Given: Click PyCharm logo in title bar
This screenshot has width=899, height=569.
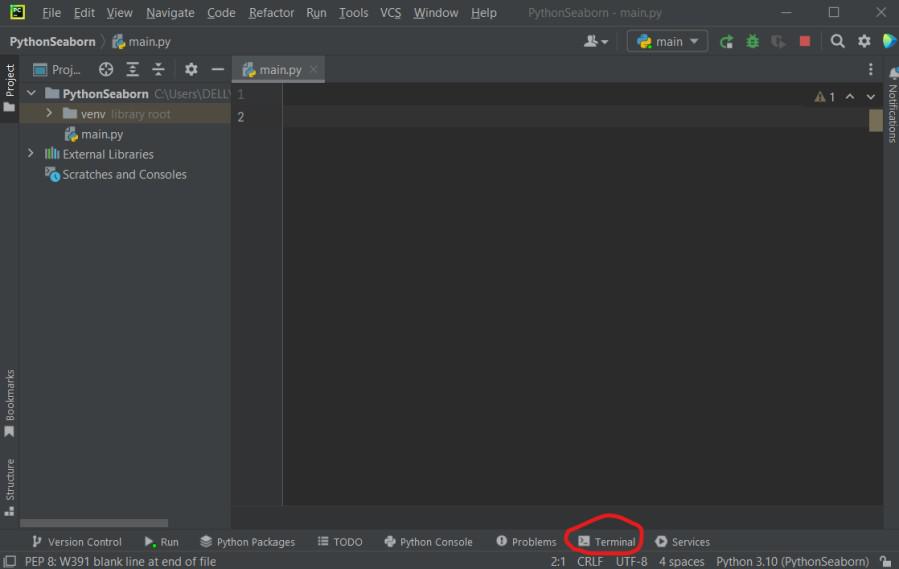Looking at the screenshot, I should tap(17, 12).
